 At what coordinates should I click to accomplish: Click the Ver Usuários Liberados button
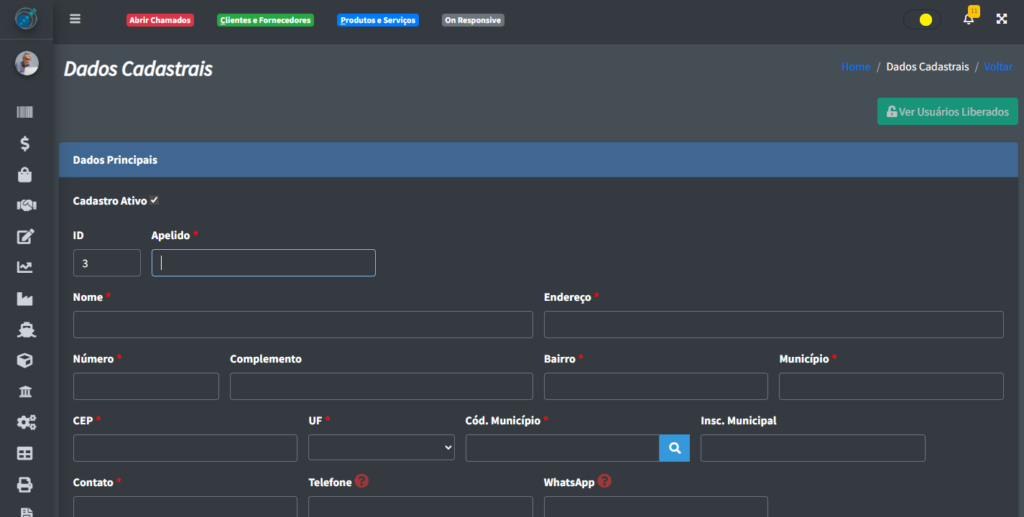point(947,112)
